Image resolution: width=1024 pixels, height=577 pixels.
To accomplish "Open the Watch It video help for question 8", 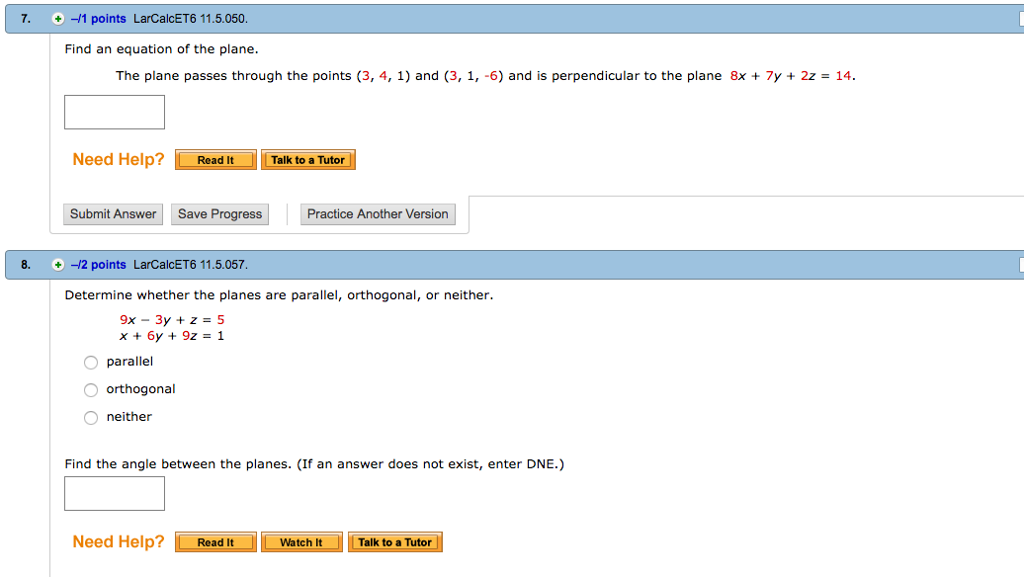I will (x=301, y=541).
